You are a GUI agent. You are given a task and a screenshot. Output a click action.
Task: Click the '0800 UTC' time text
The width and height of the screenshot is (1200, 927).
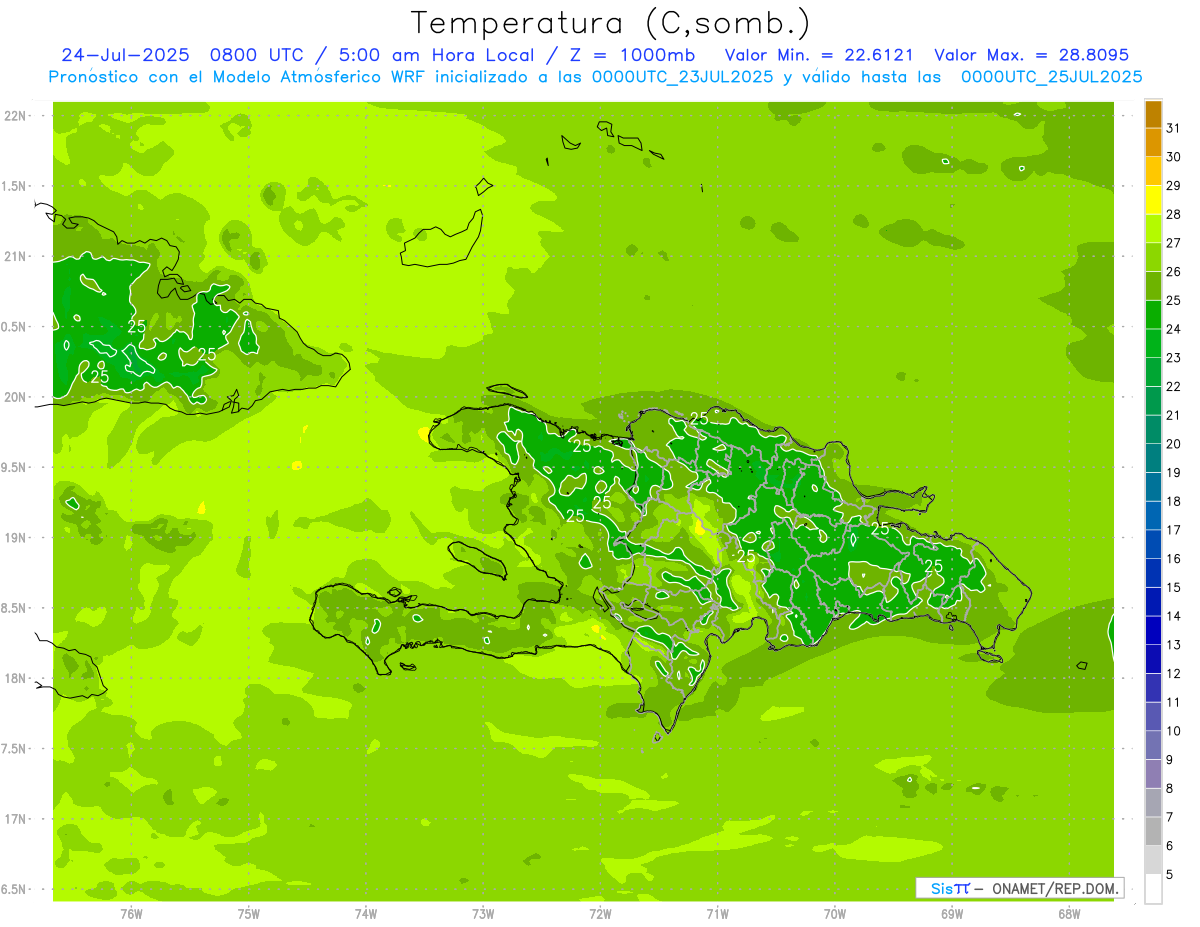point(260,55)
